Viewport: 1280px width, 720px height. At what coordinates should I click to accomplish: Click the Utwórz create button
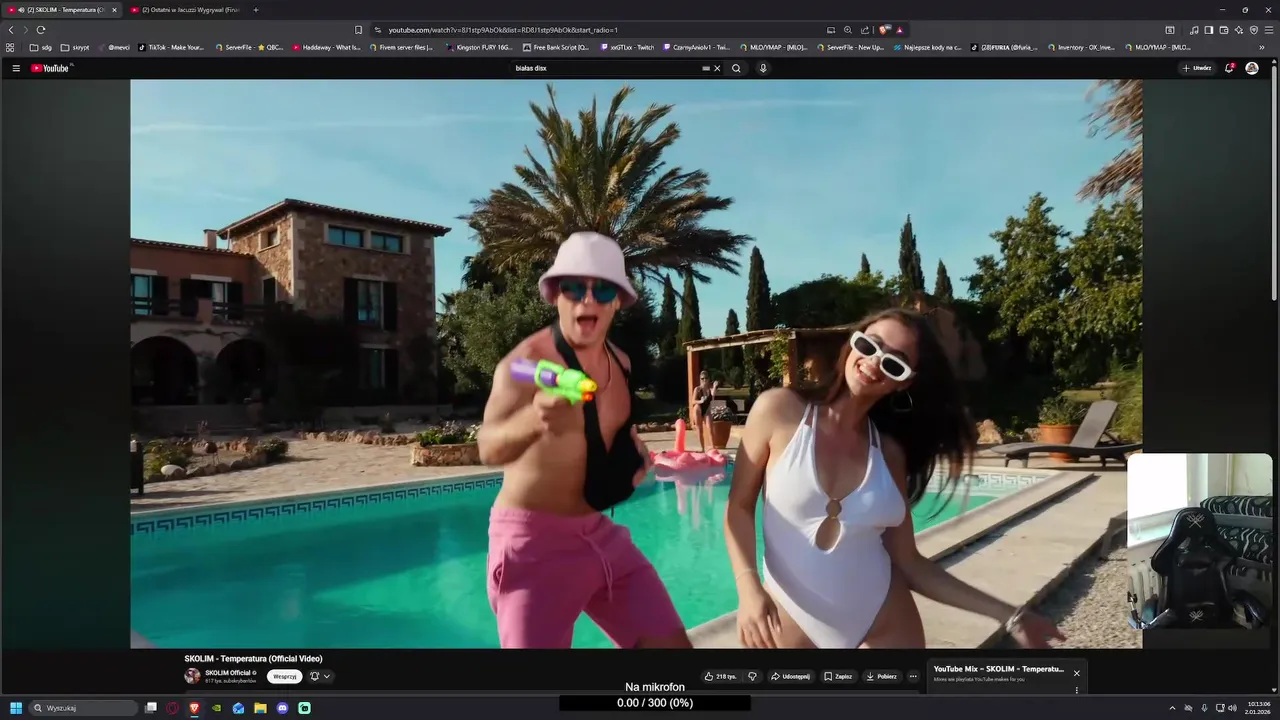(1197, 68)
